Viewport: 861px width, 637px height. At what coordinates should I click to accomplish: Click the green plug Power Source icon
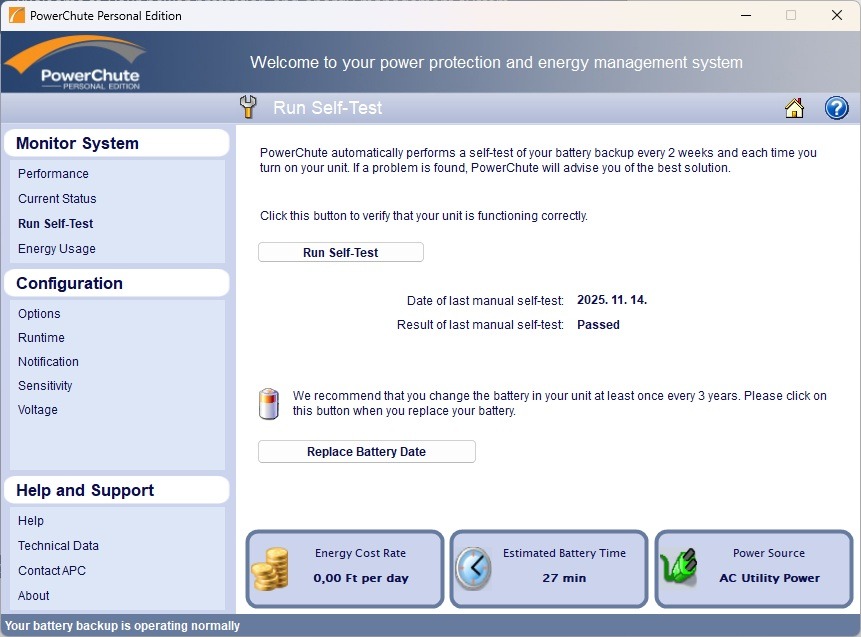679,566
